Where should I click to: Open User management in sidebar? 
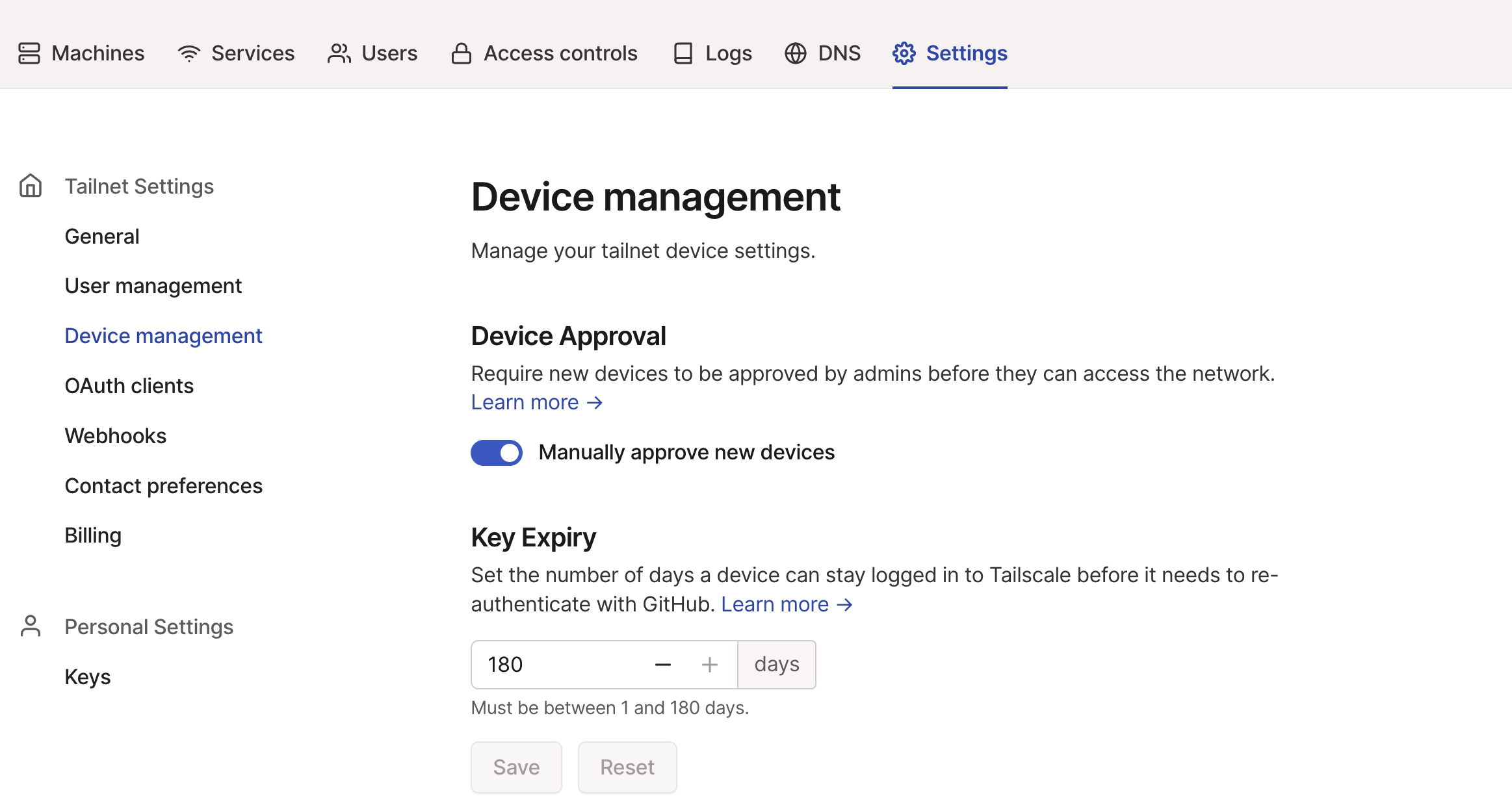click(x=153, y=286)
